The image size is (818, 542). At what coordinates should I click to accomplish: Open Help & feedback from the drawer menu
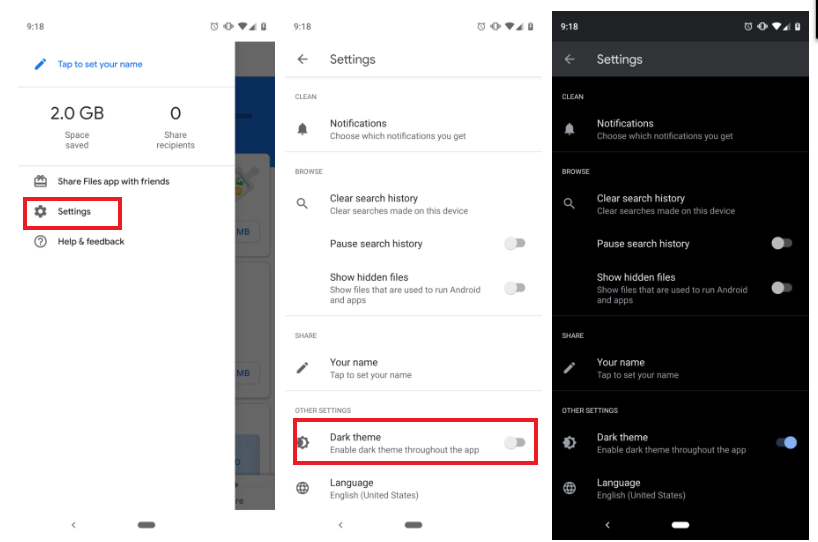(91, 242)
